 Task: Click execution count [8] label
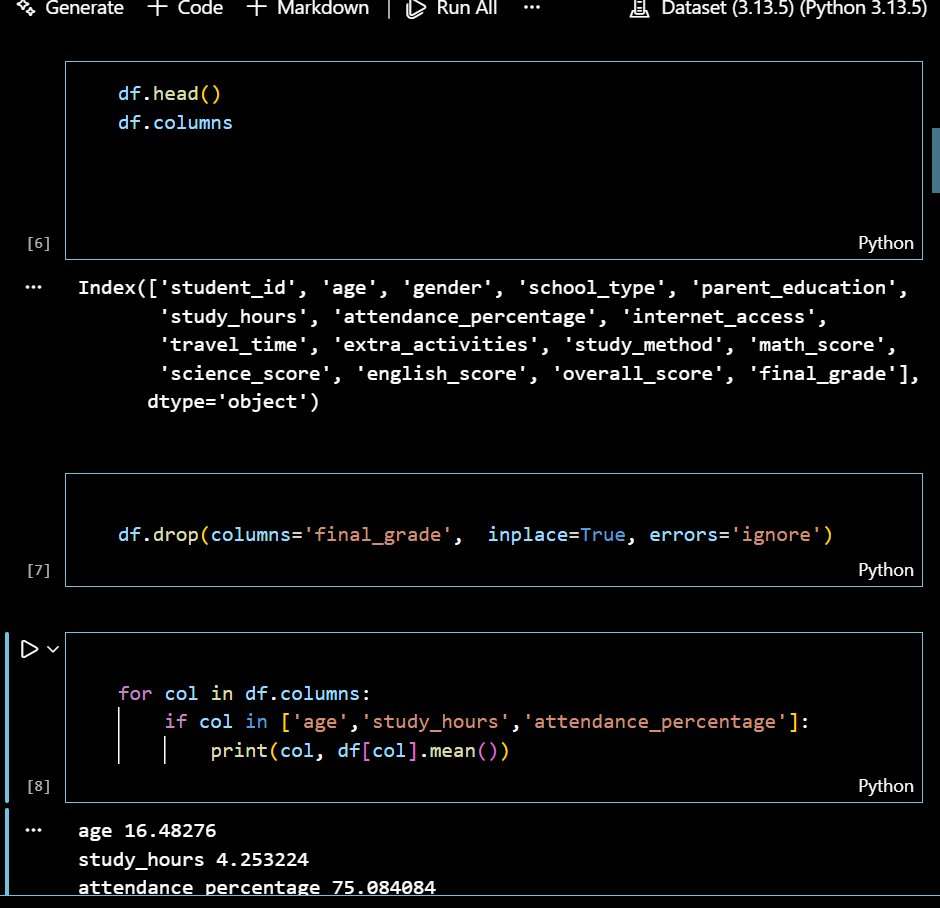(x=38, y=786)
